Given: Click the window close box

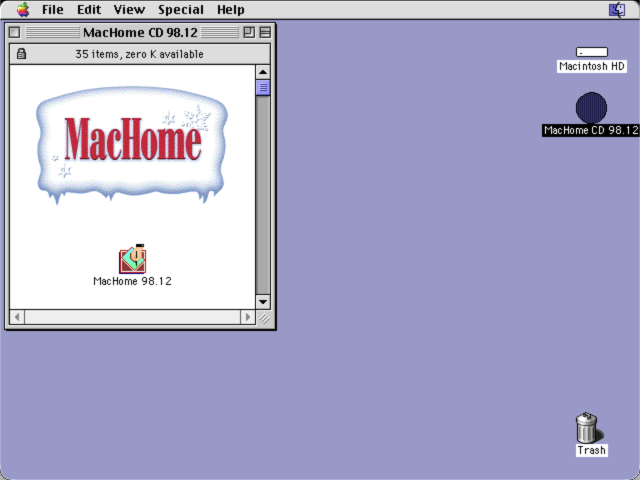Looking at the screenshot, I should pyautogui.click(x=14, y=32).
